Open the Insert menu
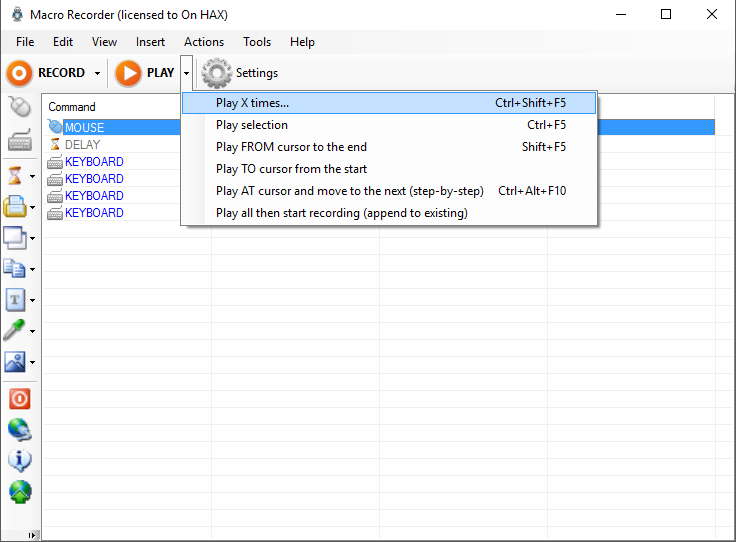736x542 pixels. click(150, 42)
